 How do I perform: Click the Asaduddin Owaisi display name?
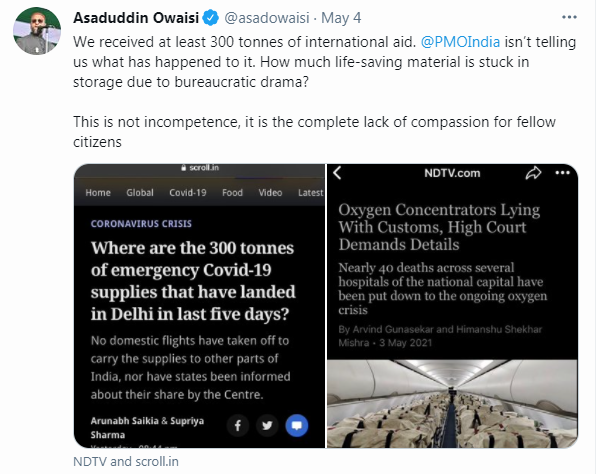[x=136, y=18]
